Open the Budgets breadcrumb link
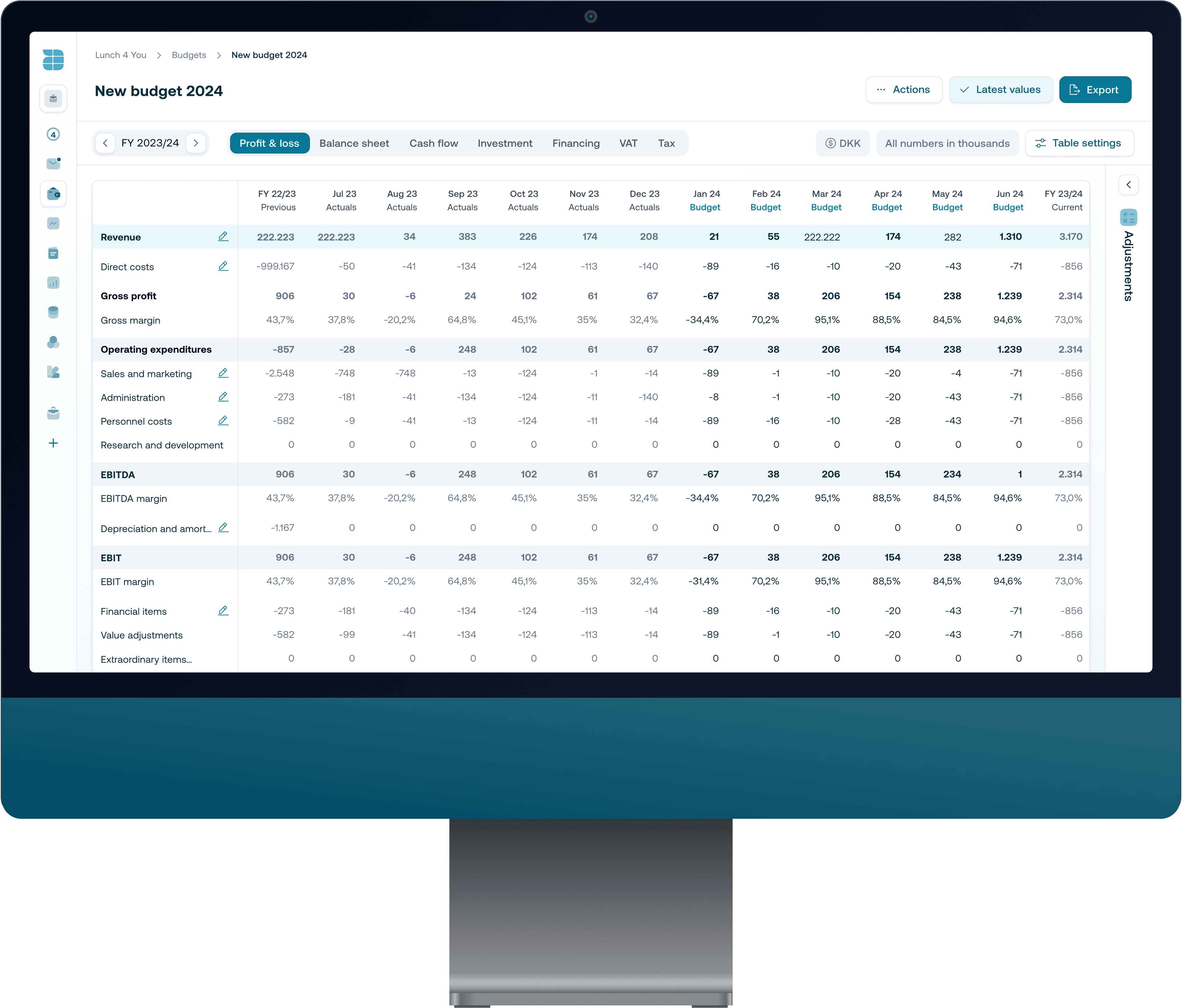Image resolution: width=1182 pixels, height=1008 pixels. click(189, 55)
